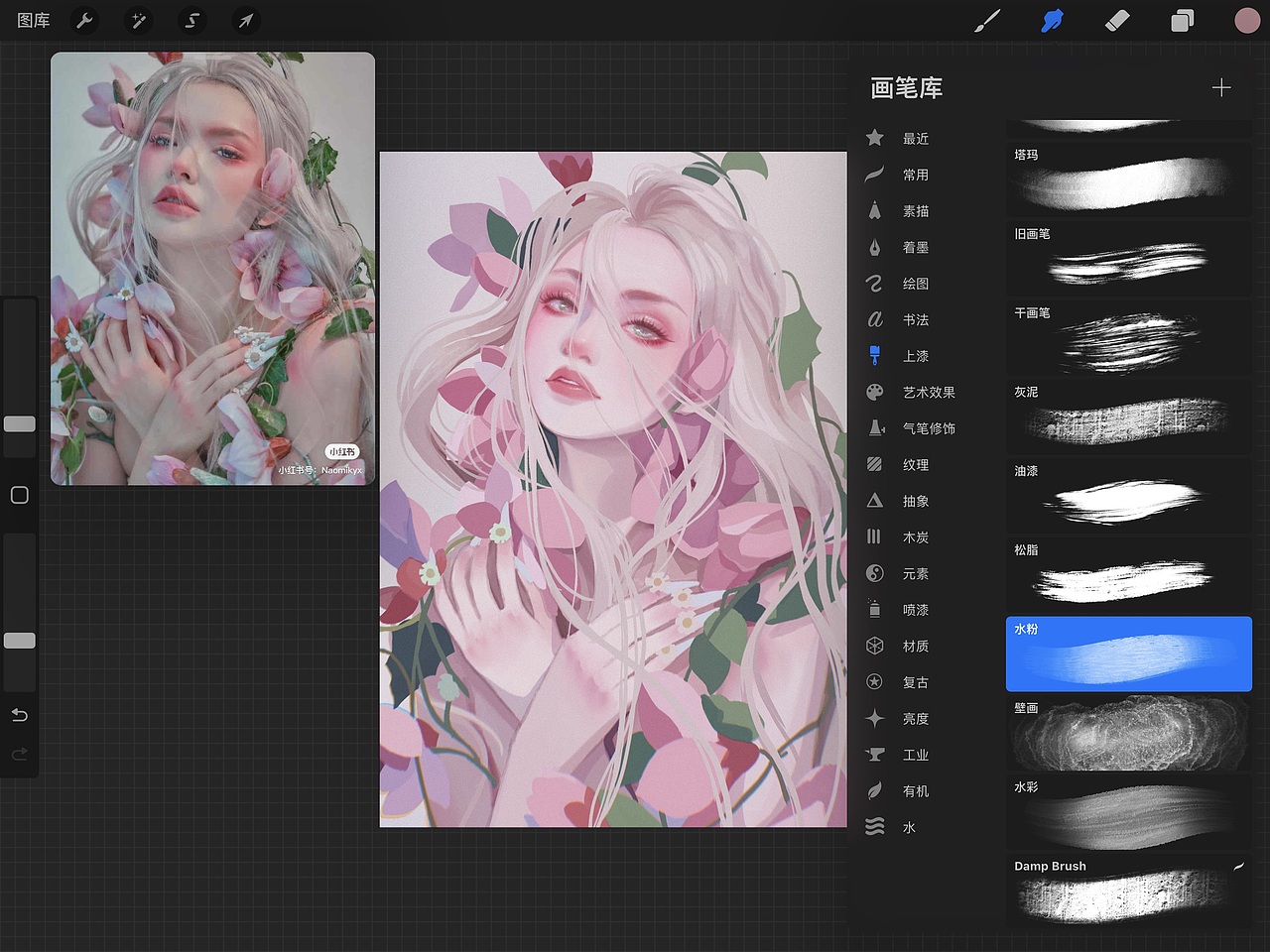
Task: Redo the last action
Action: [x=20, y=755]
